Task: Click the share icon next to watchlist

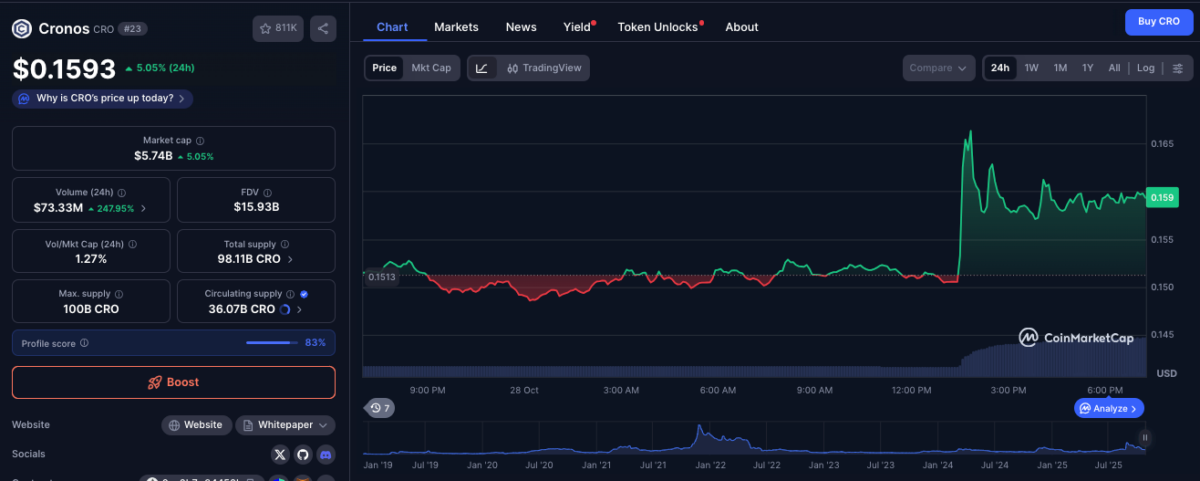Action: [323, 29]
